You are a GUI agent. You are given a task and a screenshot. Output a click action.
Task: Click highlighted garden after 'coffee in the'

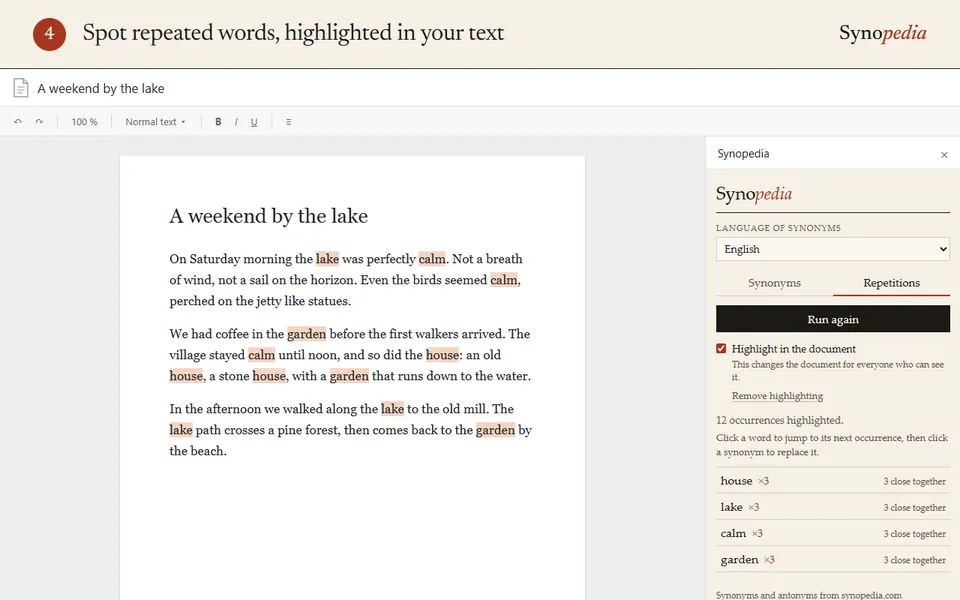[307, 334]
